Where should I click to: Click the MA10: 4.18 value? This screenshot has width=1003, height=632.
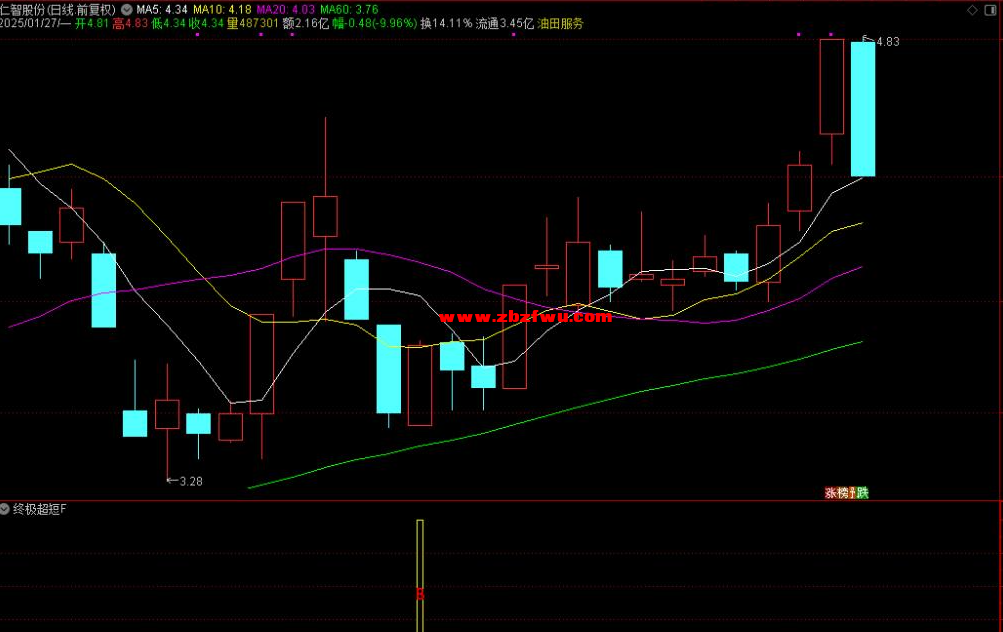222,10
